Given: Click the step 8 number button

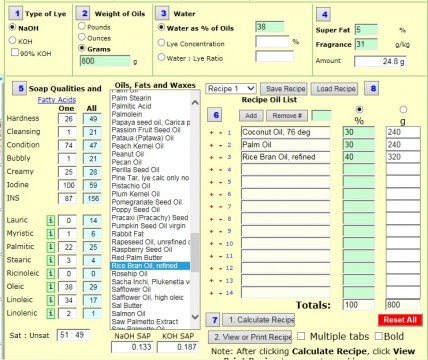Looking at the screenshot, I should [372, 89].
